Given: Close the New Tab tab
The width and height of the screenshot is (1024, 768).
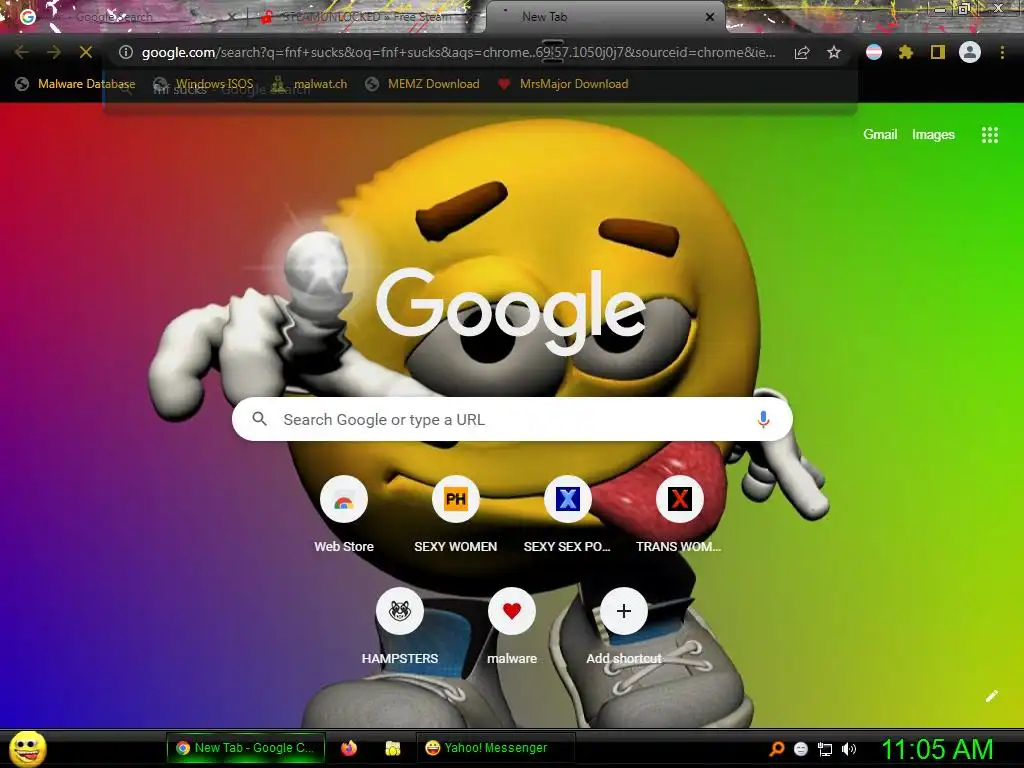Looking at the screenshot, I should (x=710, y=17).
